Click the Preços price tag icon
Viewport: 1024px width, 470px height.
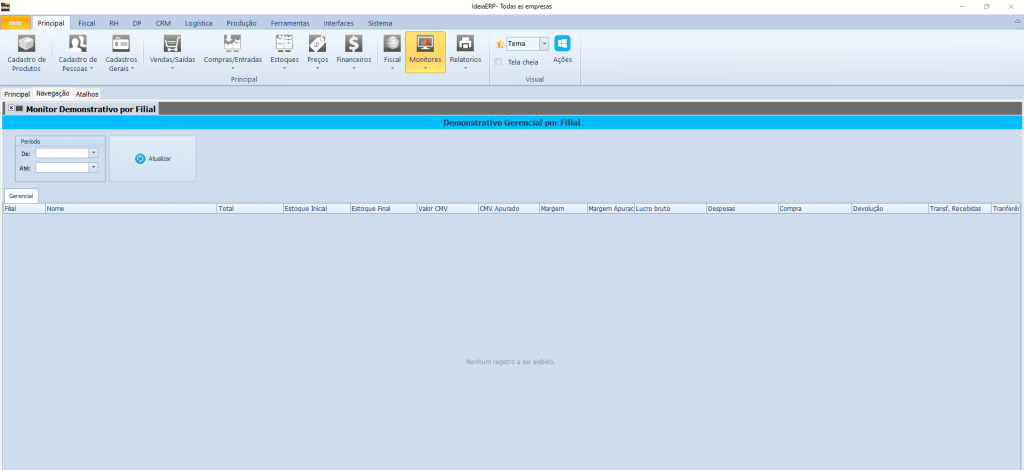(x=318, y=45)
